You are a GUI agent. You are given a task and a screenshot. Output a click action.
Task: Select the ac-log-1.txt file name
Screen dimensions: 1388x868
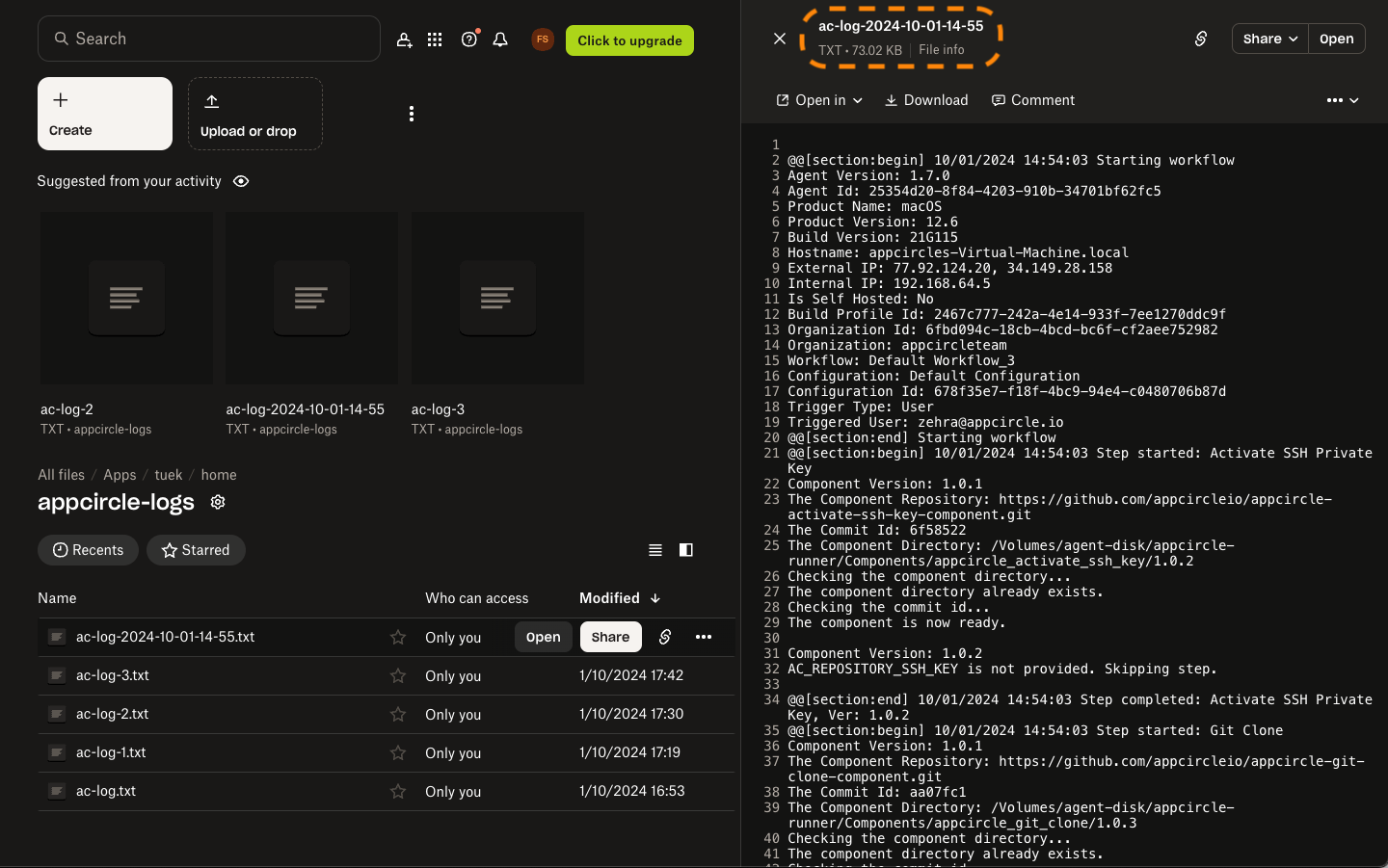[111, 752]
